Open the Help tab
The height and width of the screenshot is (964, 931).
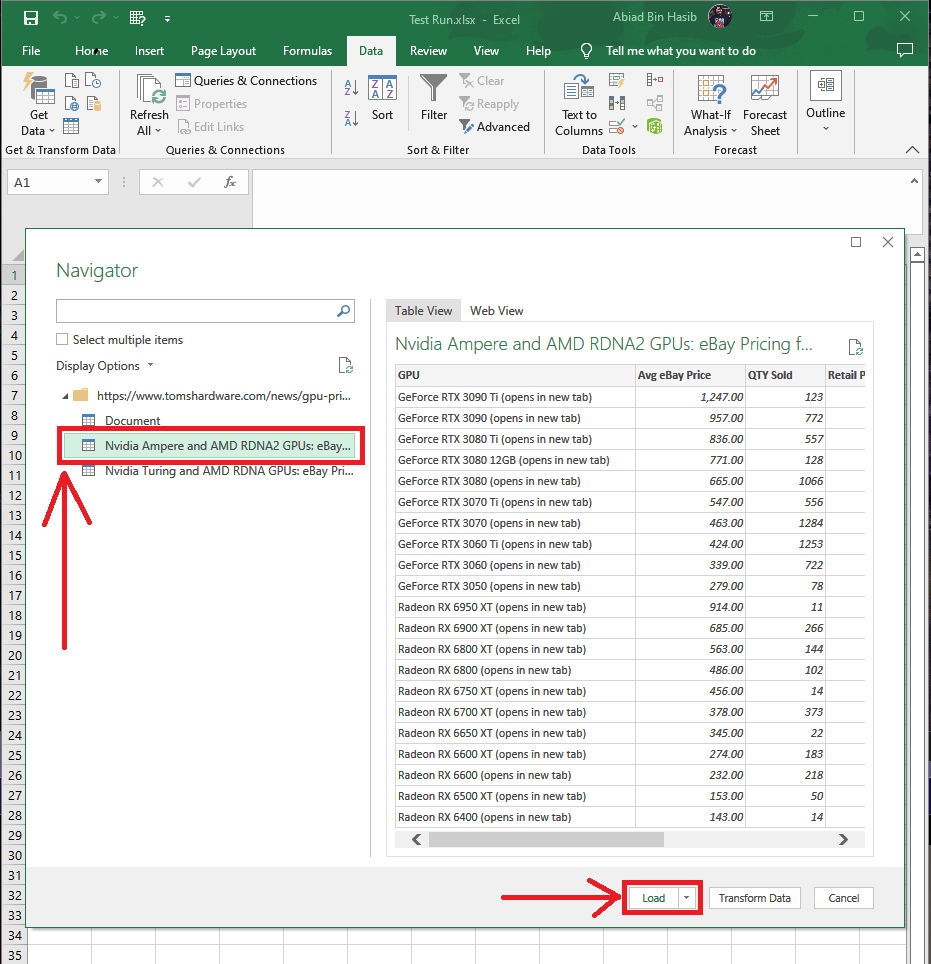tap(538, 51)
